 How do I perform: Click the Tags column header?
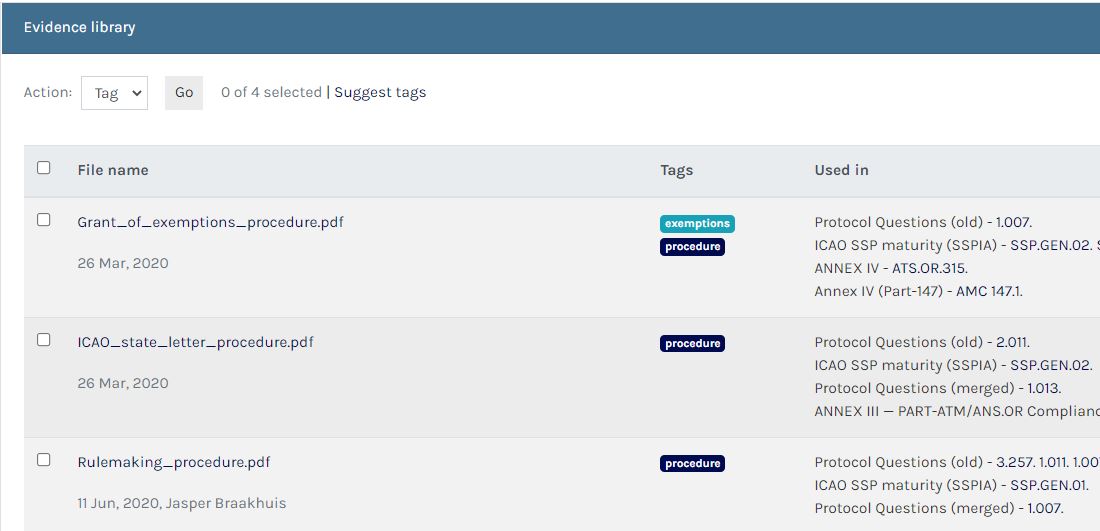coord(676,170)
